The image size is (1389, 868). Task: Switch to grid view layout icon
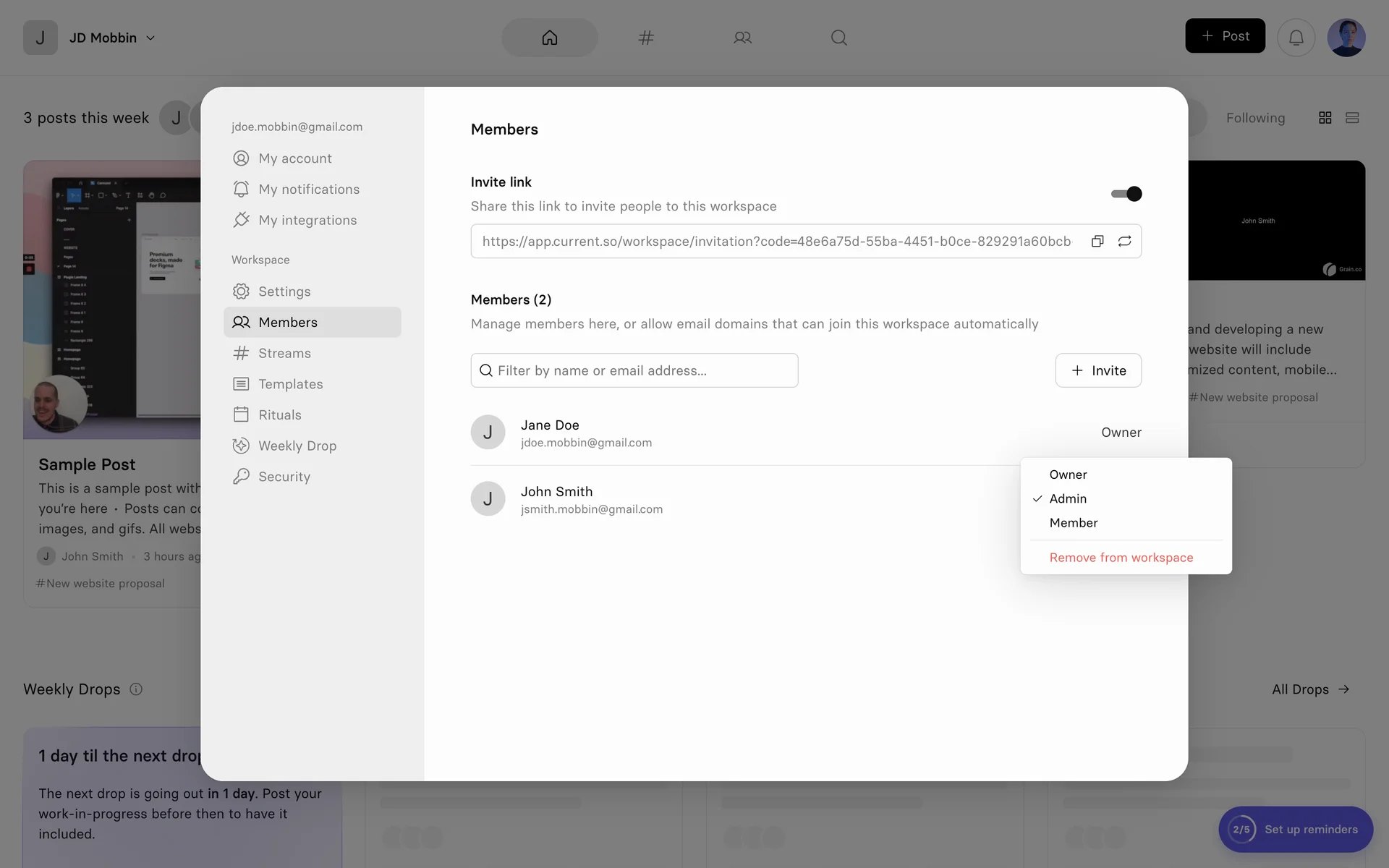[1325, 117]
